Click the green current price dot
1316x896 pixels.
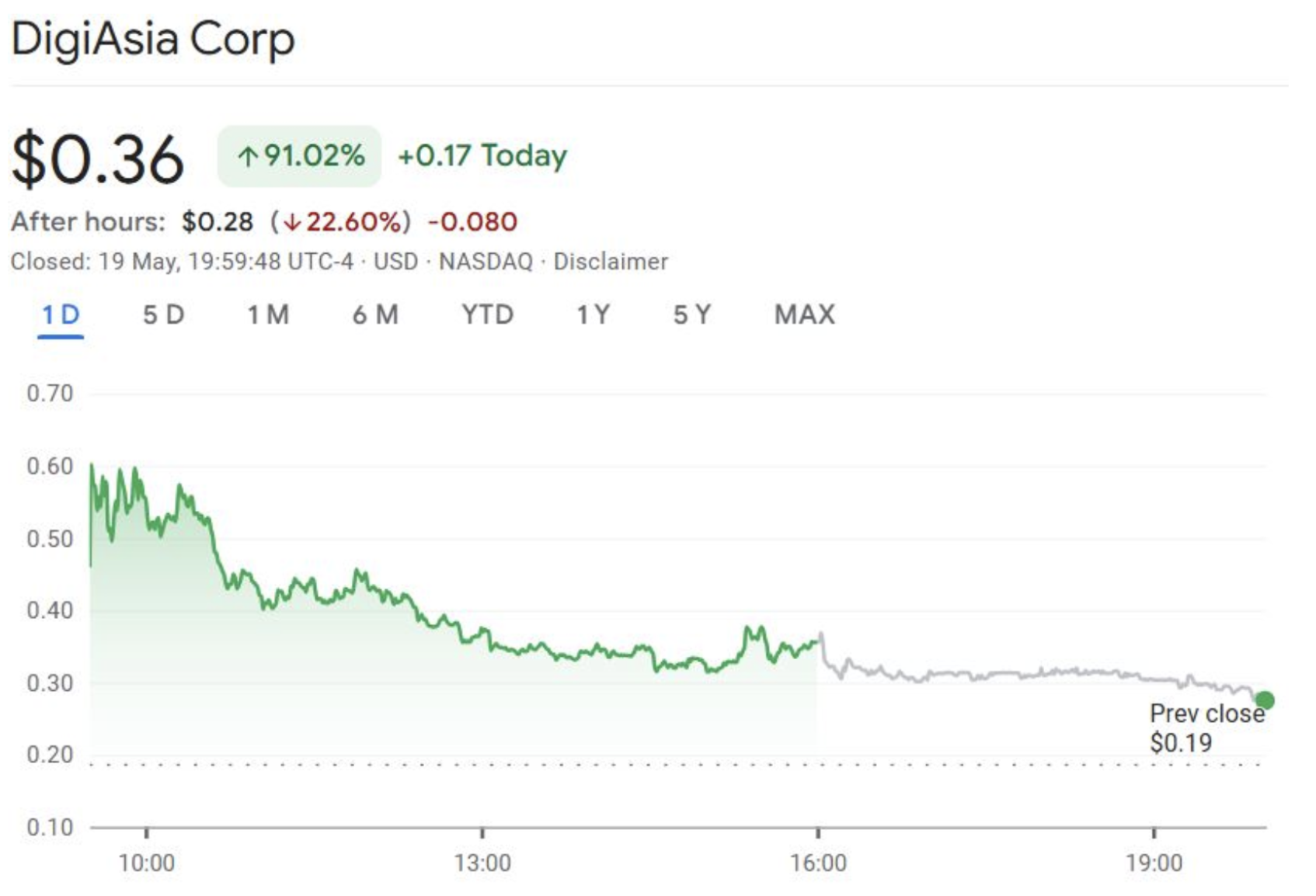pyautogui.click(x=1265, y=700)
